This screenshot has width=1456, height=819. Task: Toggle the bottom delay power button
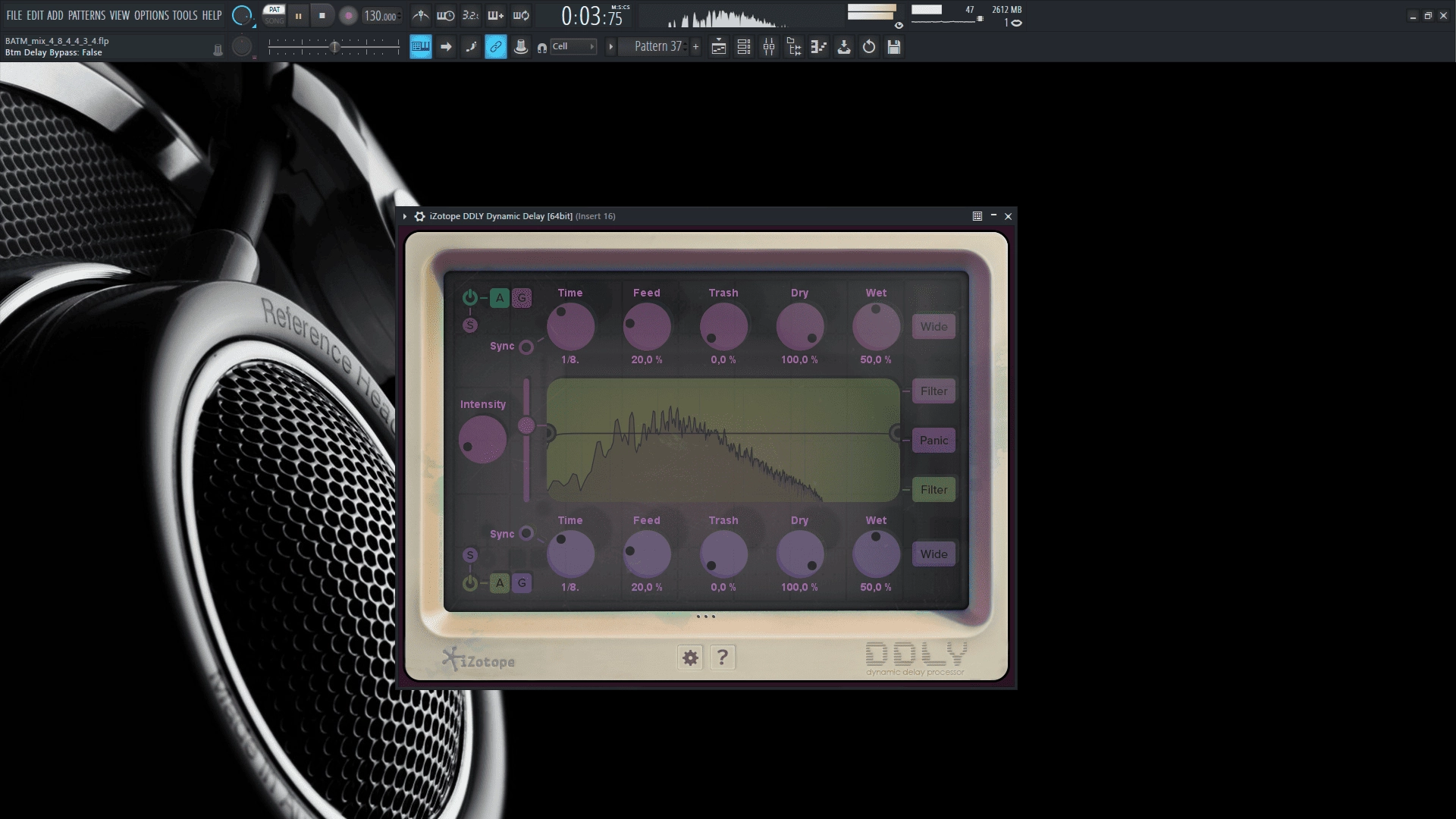pos(470,583)
